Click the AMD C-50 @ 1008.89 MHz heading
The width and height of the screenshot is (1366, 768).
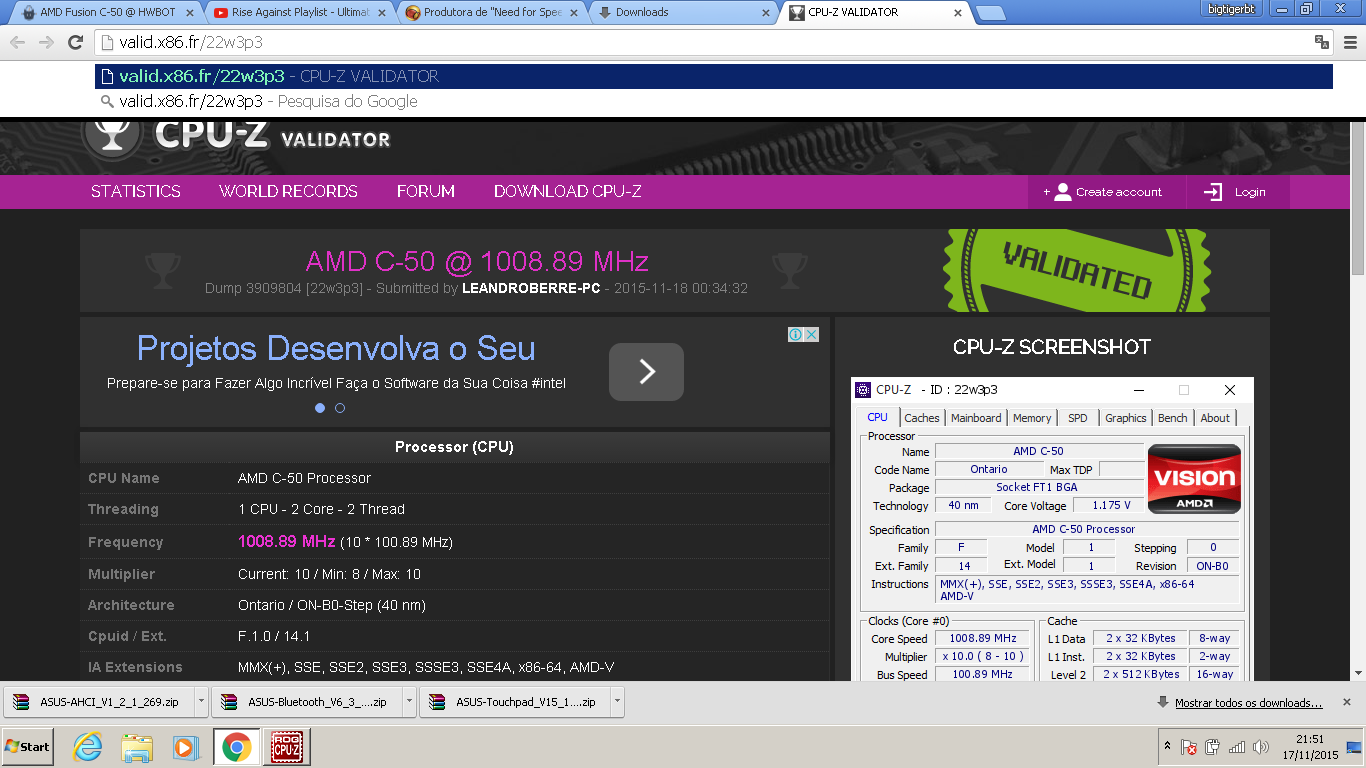pyautogui.click(x=477, y=262)
